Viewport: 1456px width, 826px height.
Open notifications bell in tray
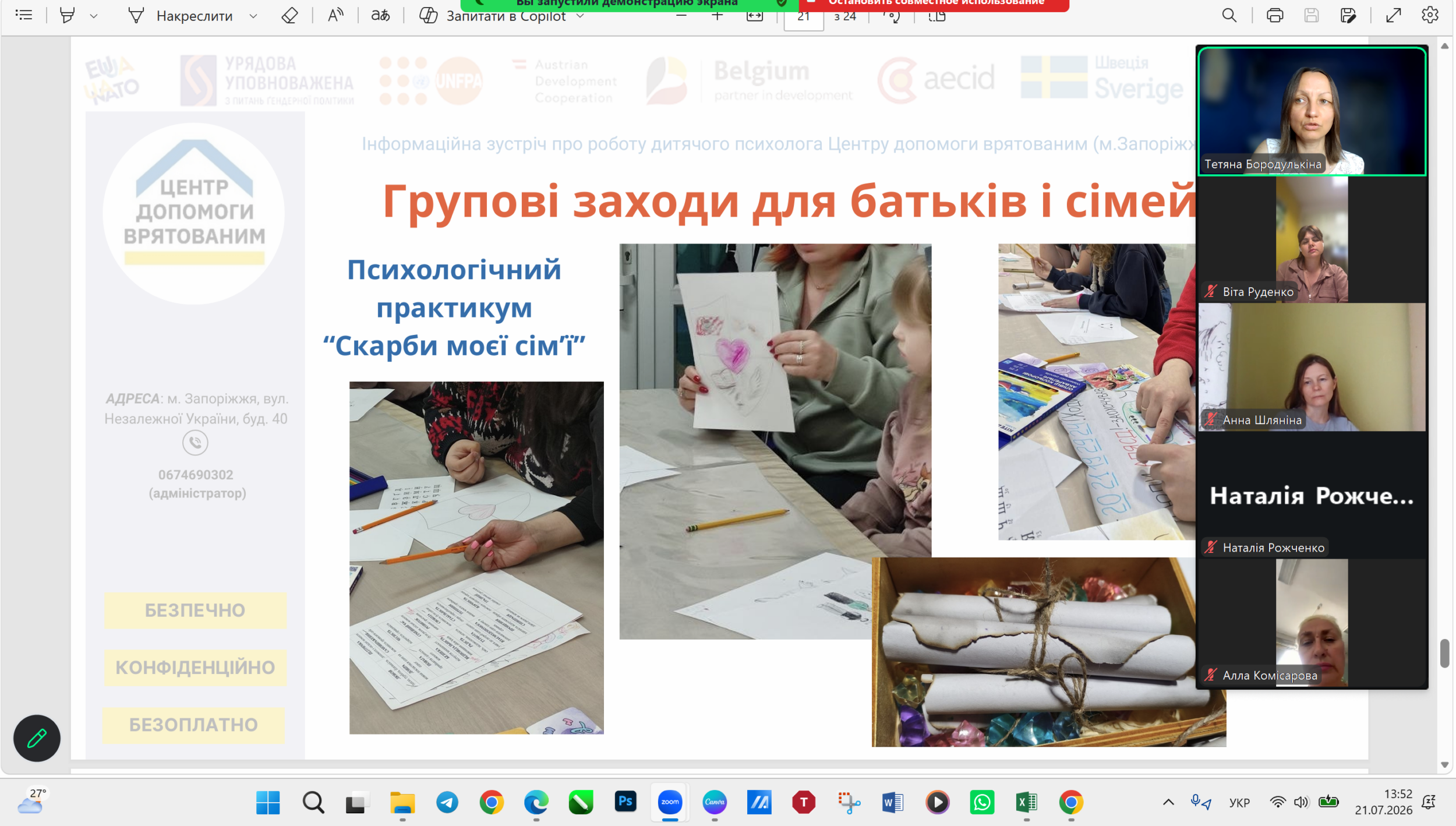click(1429, 803)
